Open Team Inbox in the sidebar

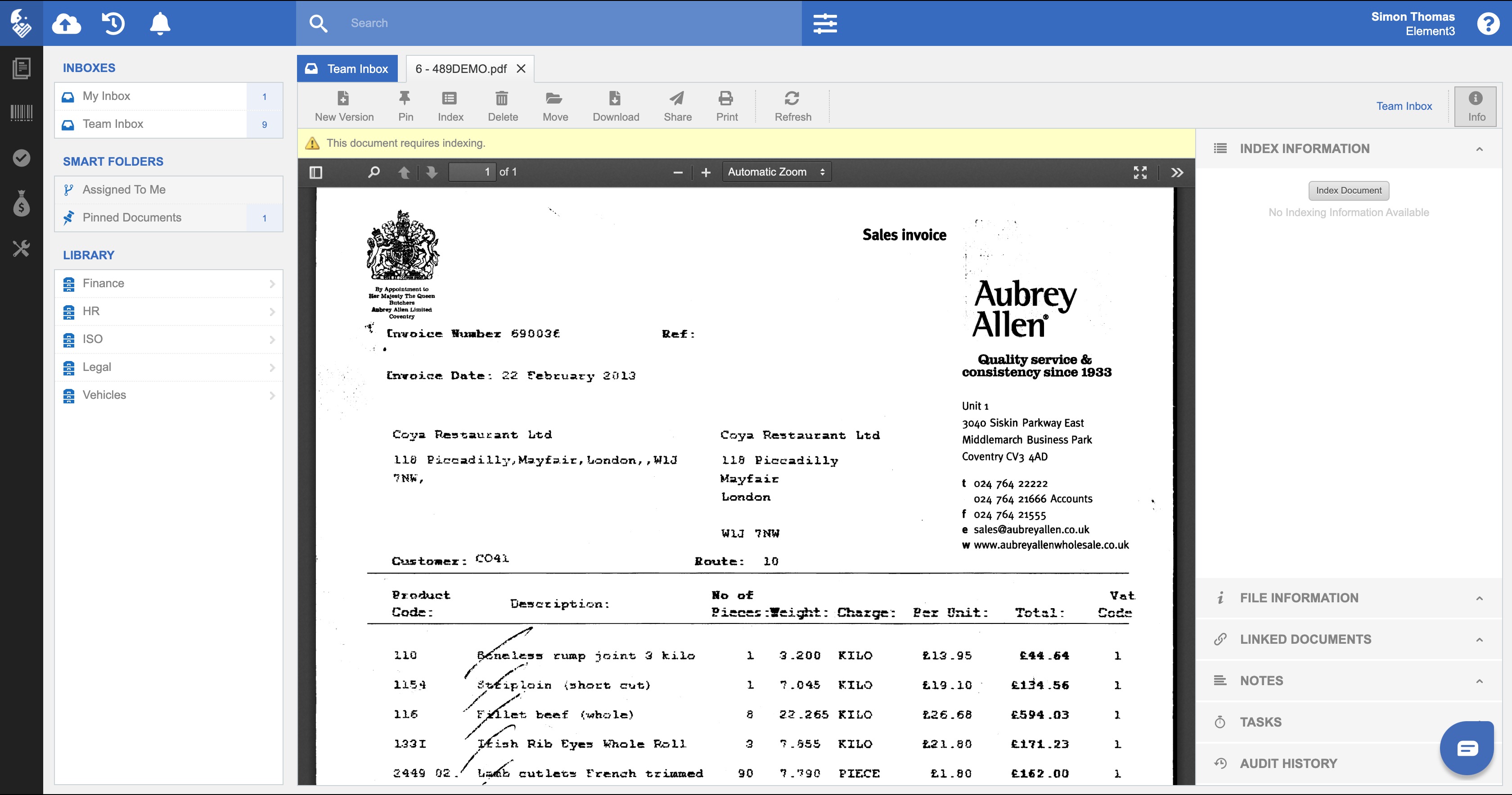click(168, 124)
